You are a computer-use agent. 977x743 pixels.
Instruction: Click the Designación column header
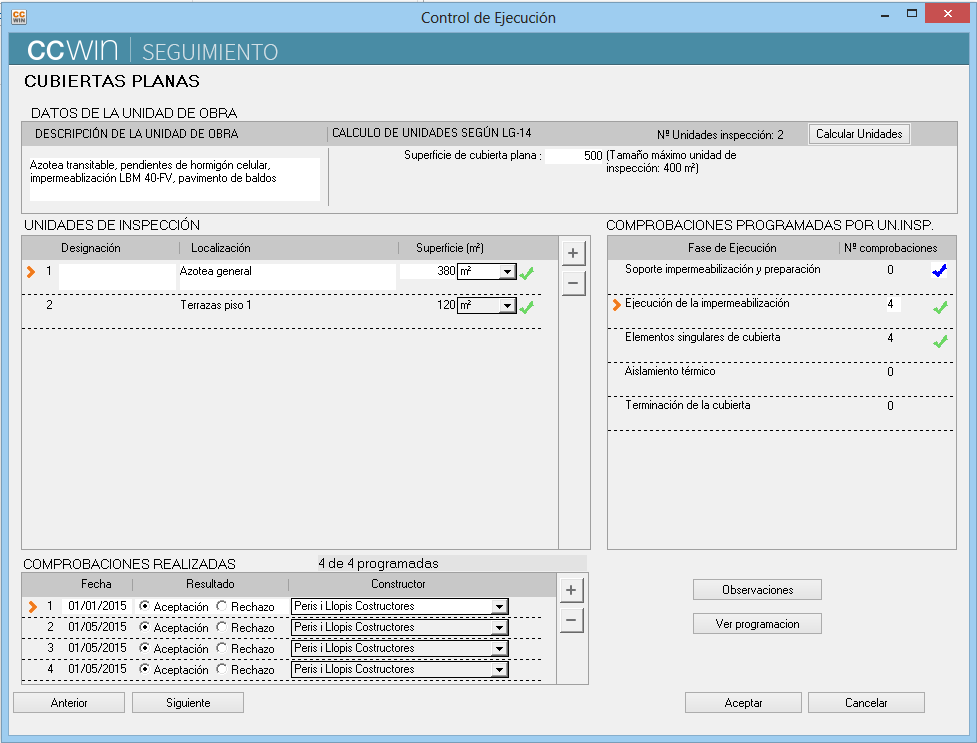pos(91,248)
